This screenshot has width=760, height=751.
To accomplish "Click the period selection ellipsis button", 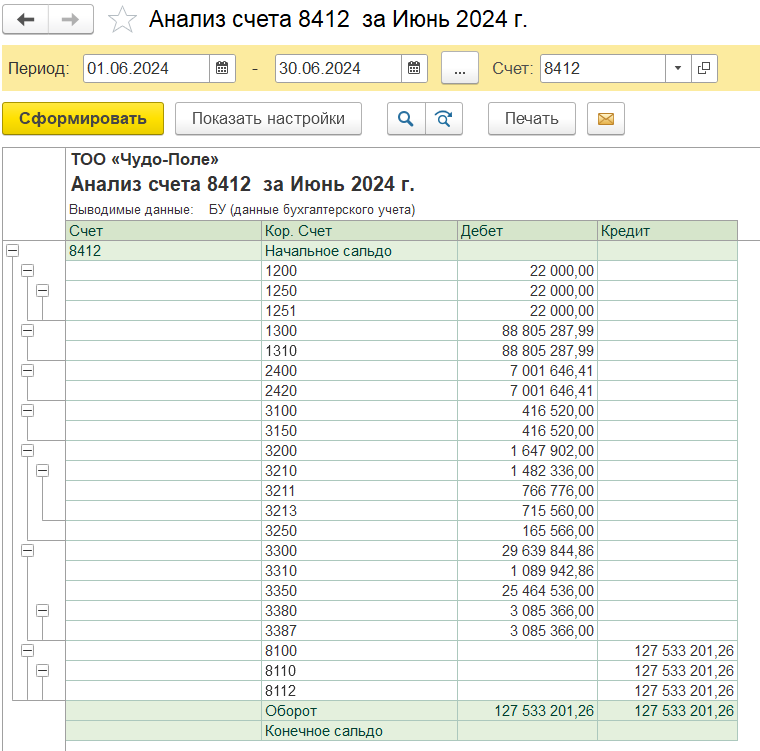I will (x=459, y=69).
